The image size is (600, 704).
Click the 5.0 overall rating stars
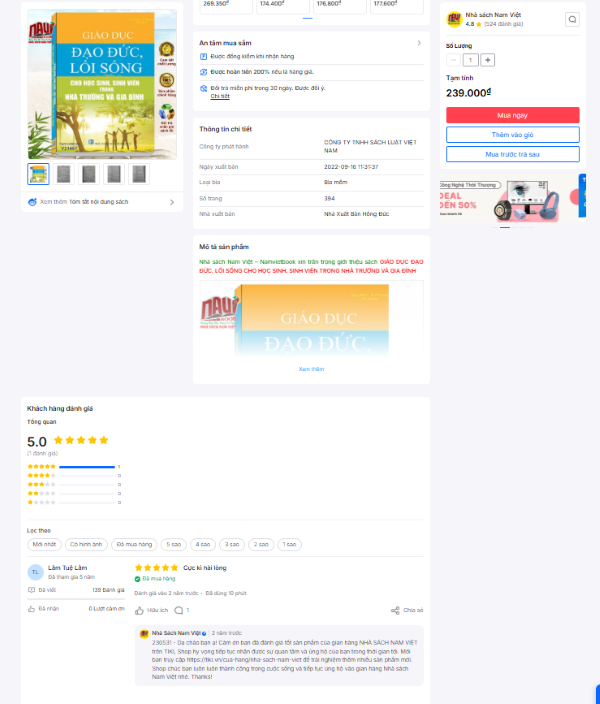[81, 440]
